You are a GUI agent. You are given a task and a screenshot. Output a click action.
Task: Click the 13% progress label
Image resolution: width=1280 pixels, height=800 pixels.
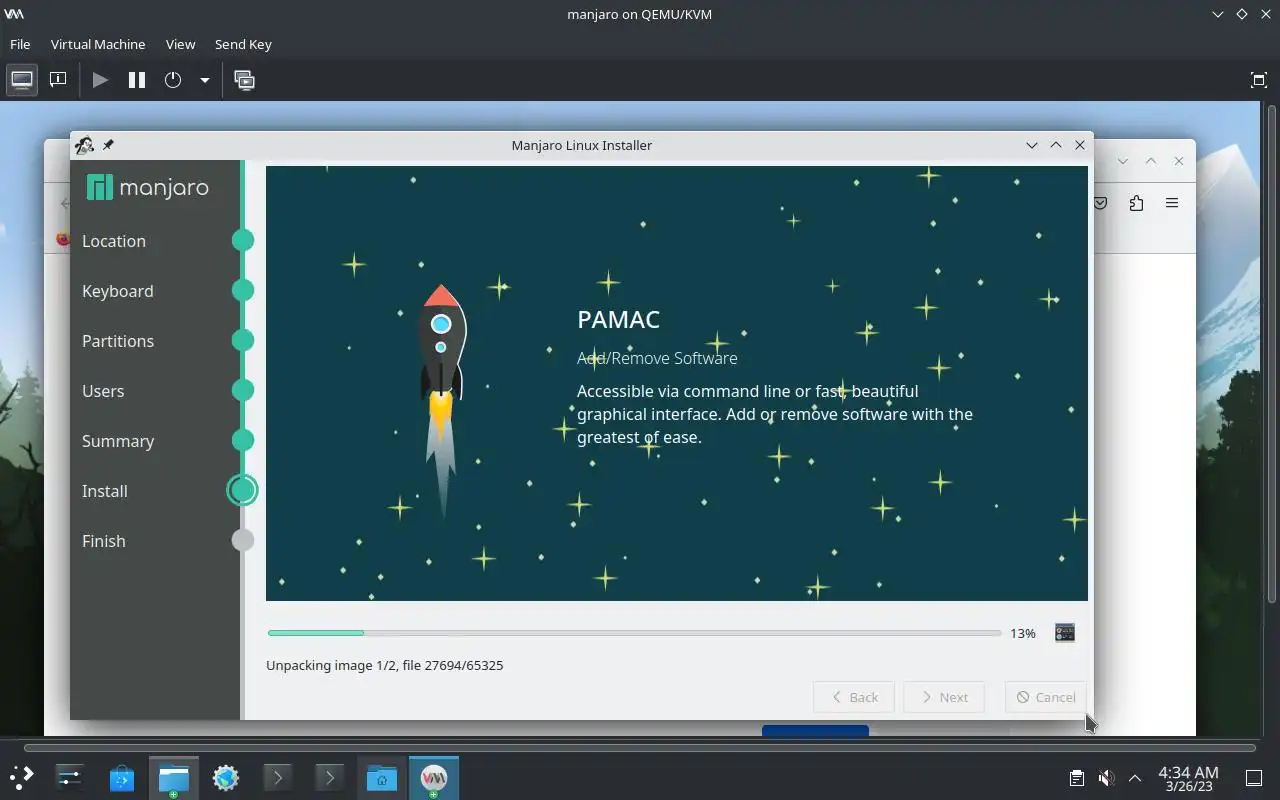click(1023, 633)
